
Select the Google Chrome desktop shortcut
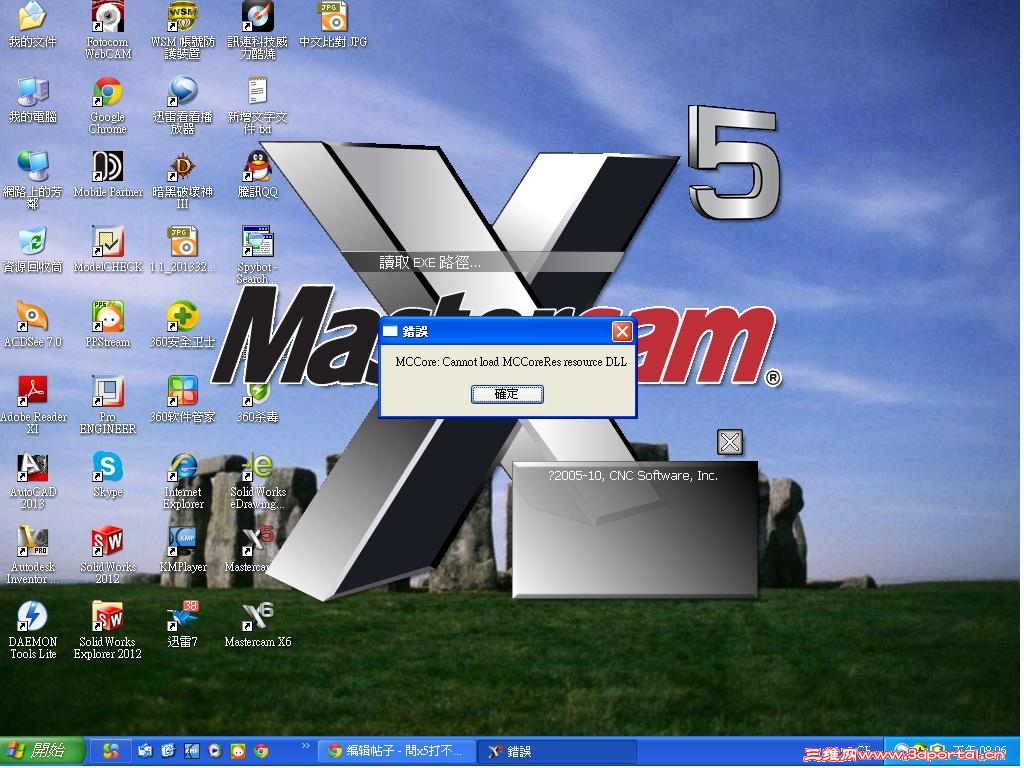[x=108, y=106]
